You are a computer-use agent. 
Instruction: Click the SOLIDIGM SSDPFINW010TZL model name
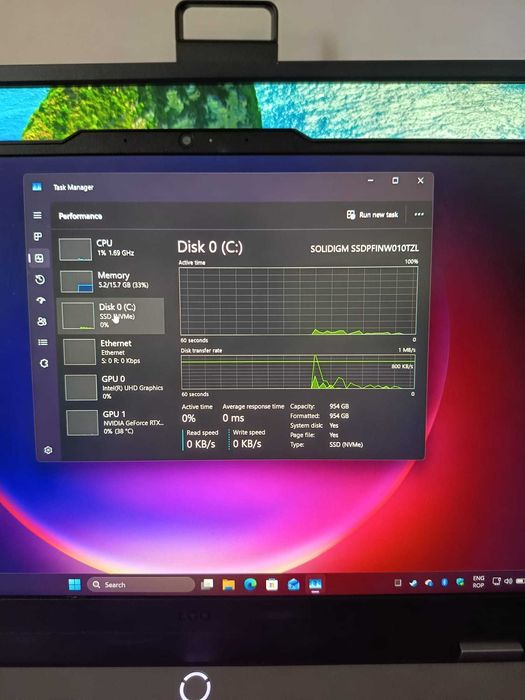(x=364, y=248)
